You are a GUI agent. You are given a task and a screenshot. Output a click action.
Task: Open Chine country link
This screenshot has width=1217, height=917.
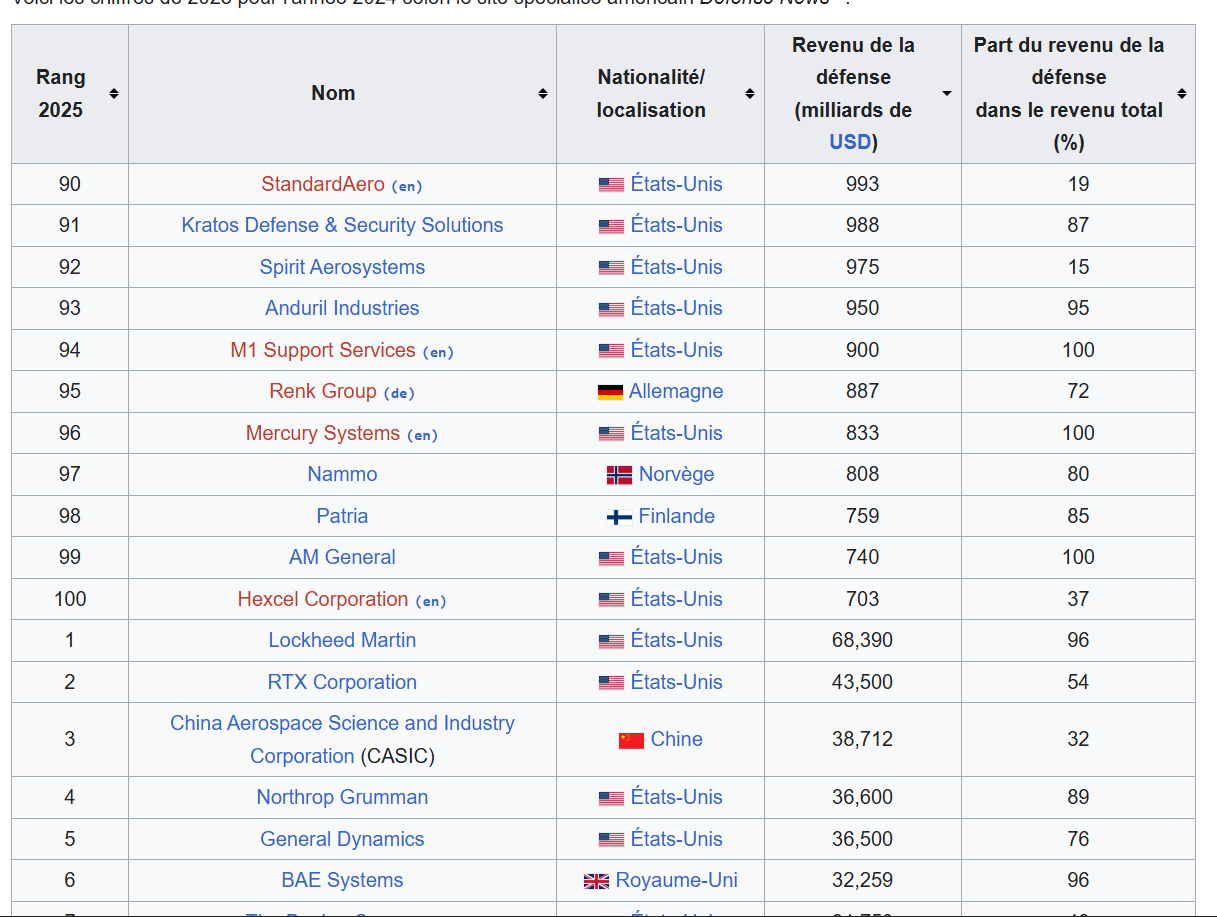coord(677,739)
